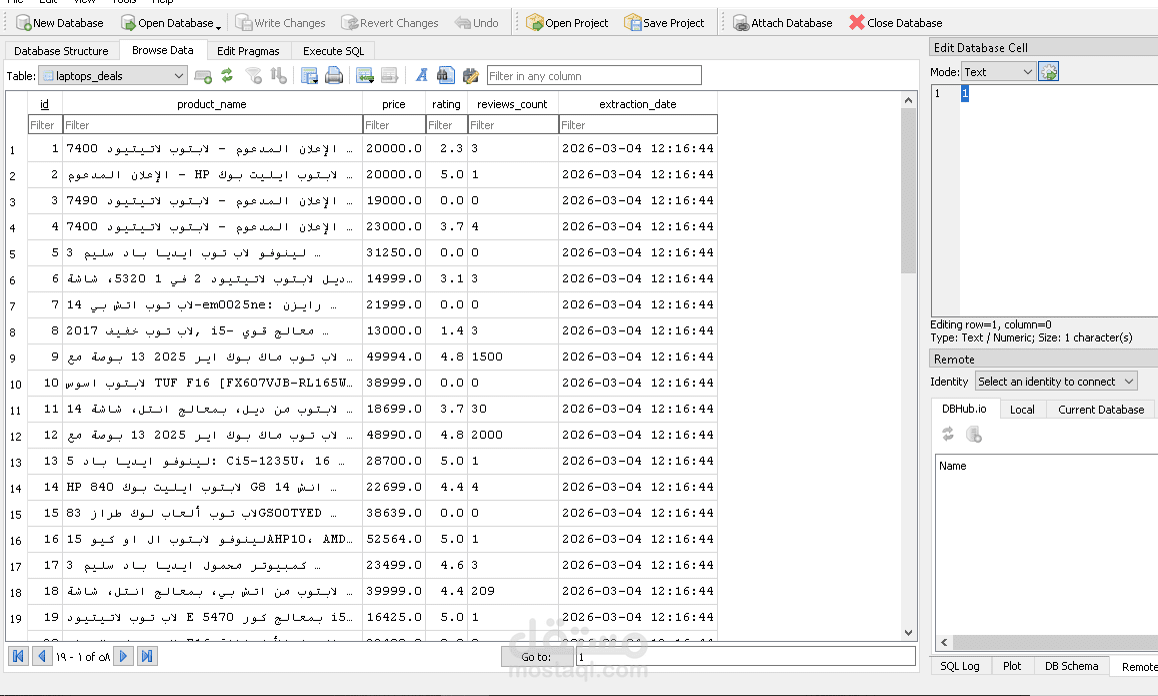
Task: Select the reviews_count cell 2000
Action: click(513, 435)
